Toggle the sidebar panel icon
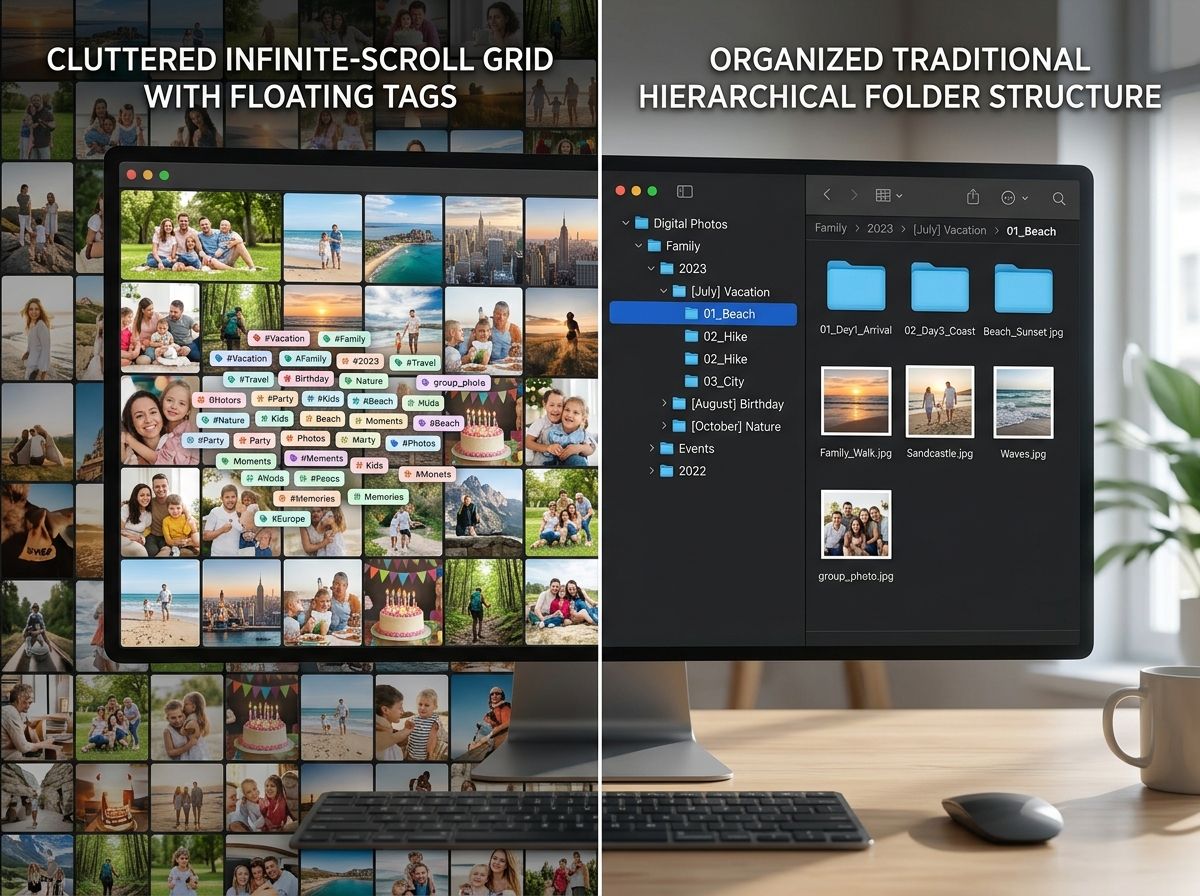Viewport: 1200px width, 896px height. click(x=685, y=191)
